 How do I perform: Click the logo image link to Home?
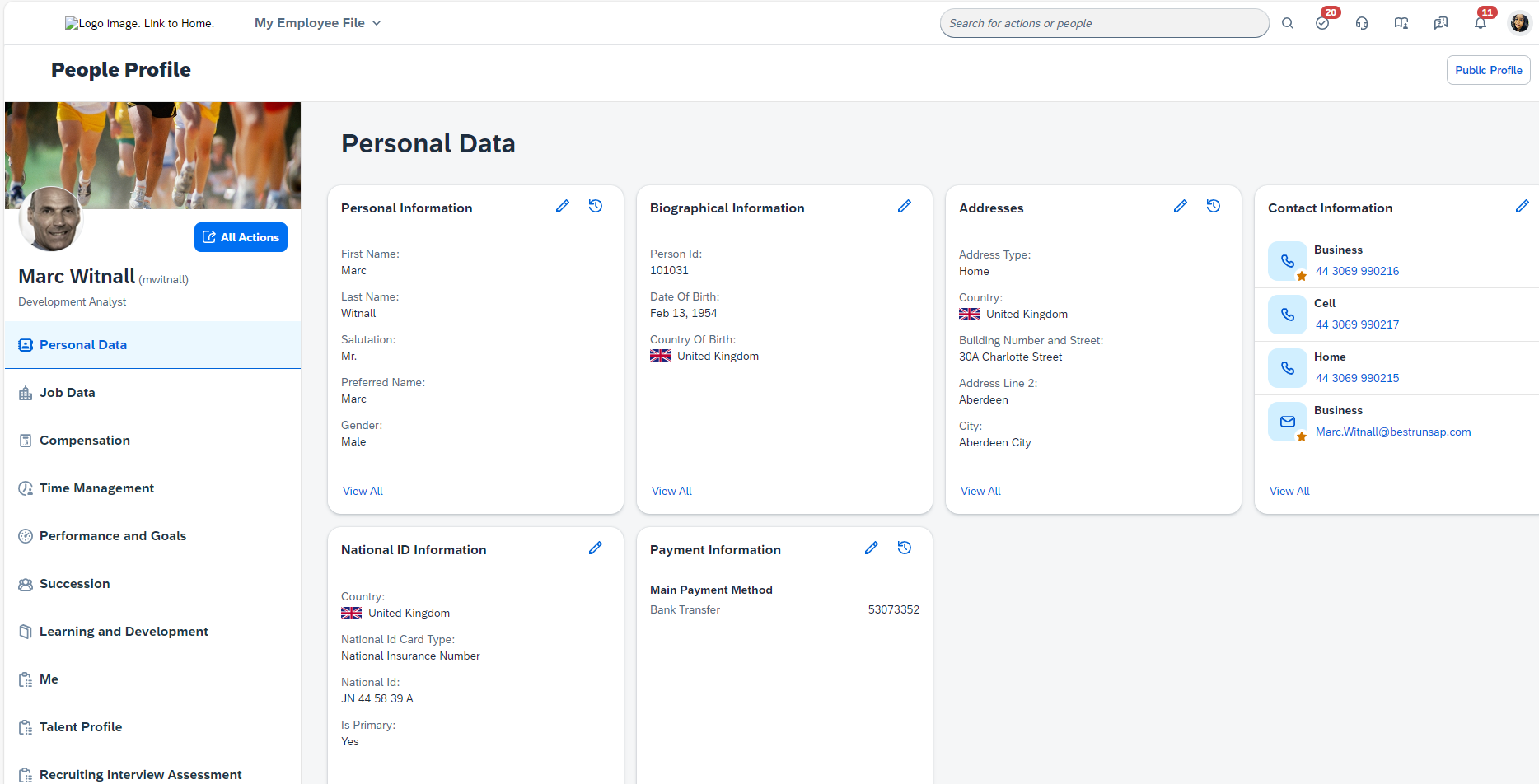click(x=140, y=23)
